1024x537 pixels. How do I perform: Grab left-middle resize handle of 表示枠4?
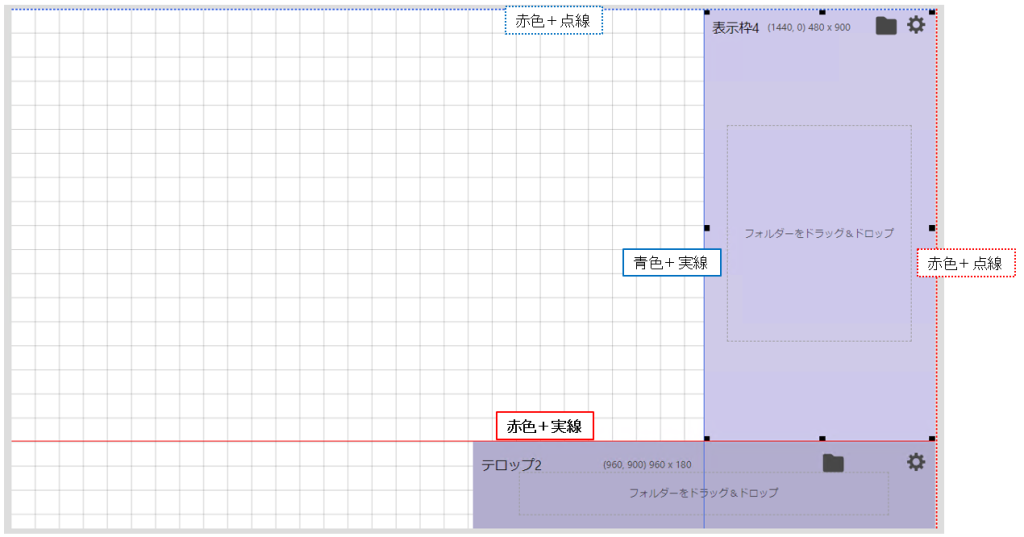[x=707, y=228]
